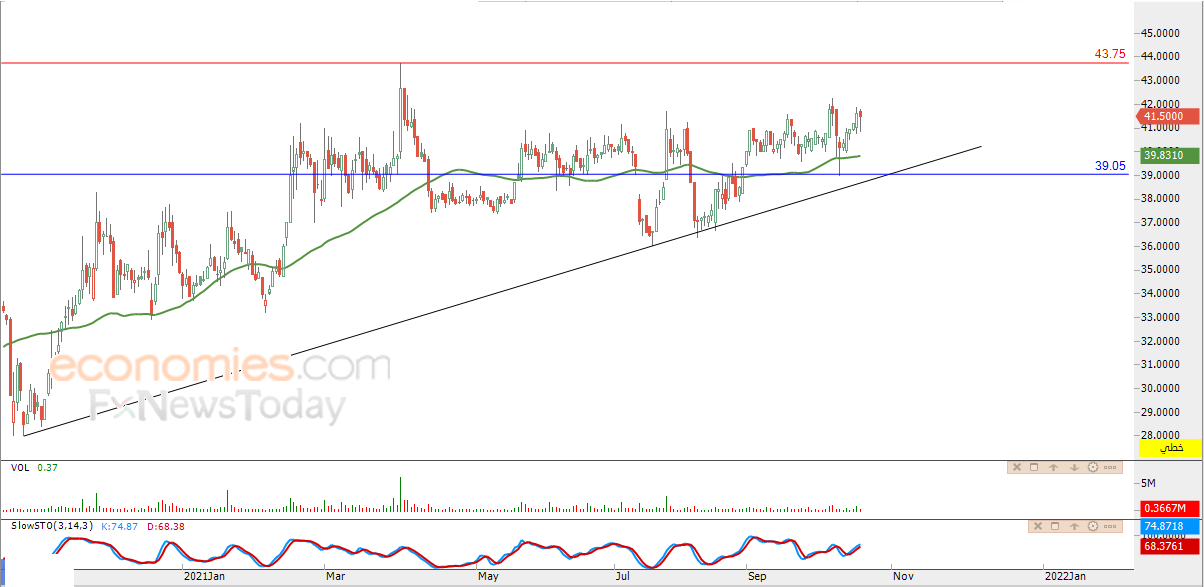This screenshot has height=587, width=1204.
Task: Open more options for VOL panel
Action: (1110, 467)
